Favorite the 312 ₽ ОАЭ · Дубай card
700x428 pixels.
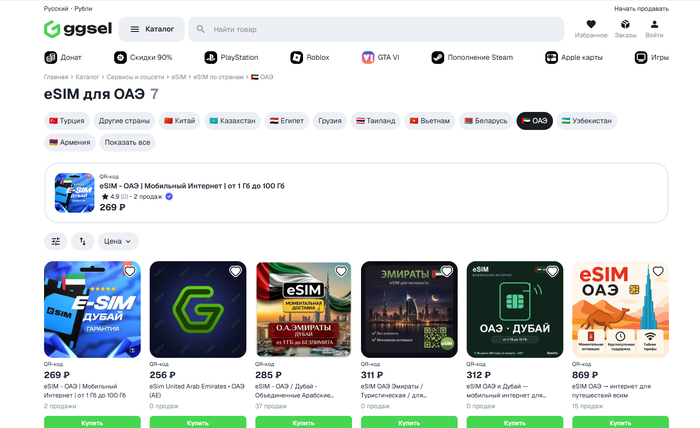coord(552,271)
